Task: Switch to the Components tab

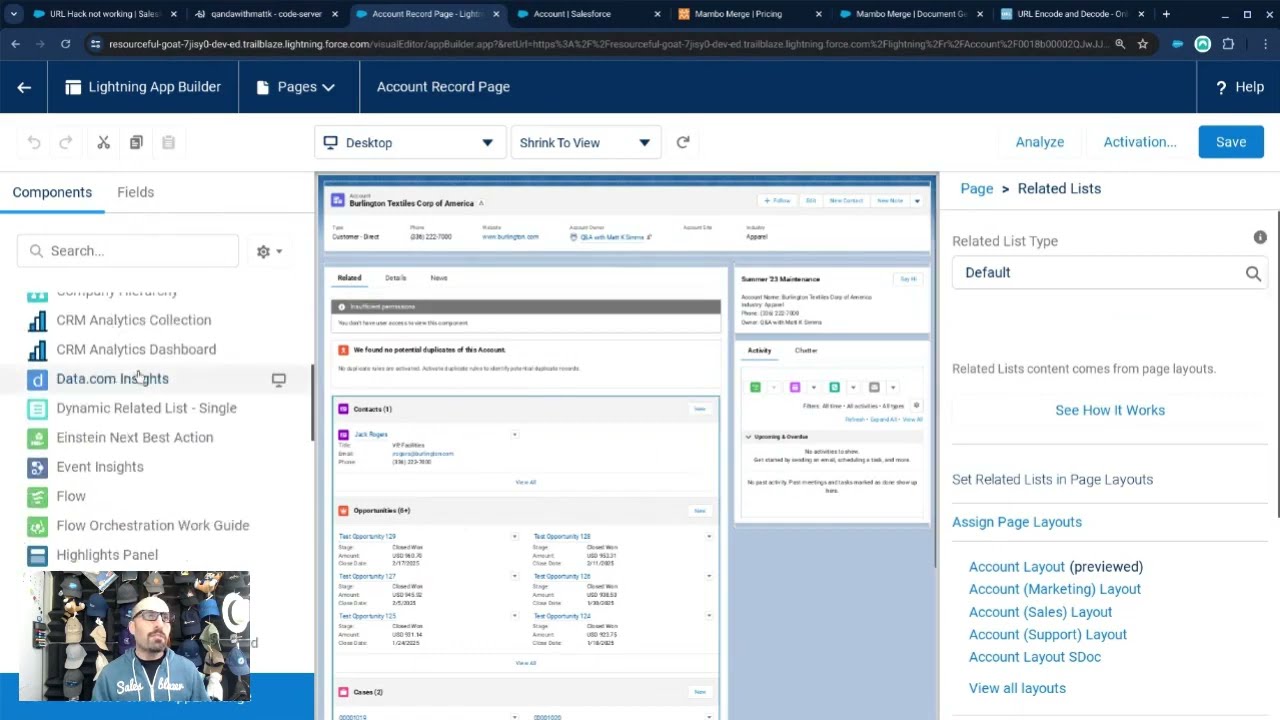Action: point(52,192)
